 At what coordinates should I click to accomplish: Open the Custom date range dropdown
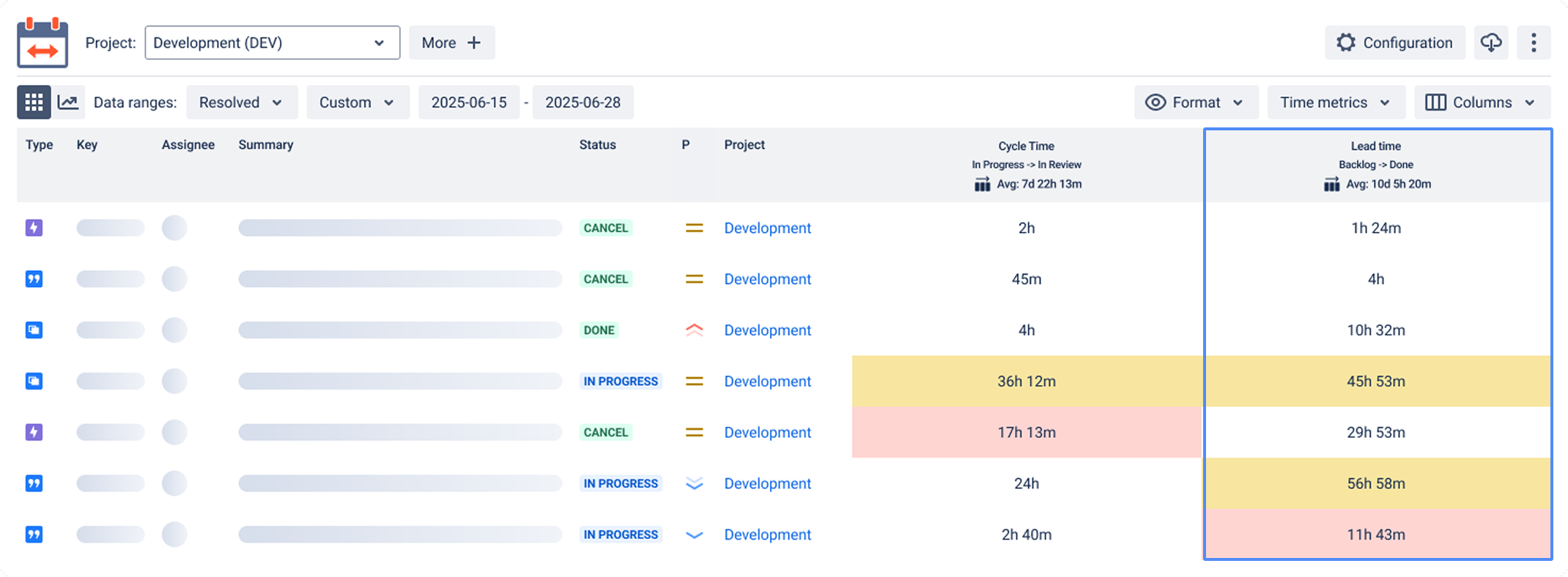358,103
